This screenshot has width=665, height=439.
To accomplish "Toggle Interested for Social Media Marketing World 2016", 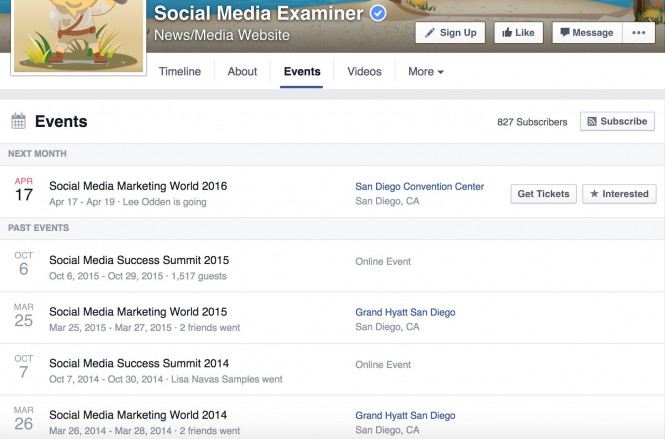I will (x=618, y=194).
